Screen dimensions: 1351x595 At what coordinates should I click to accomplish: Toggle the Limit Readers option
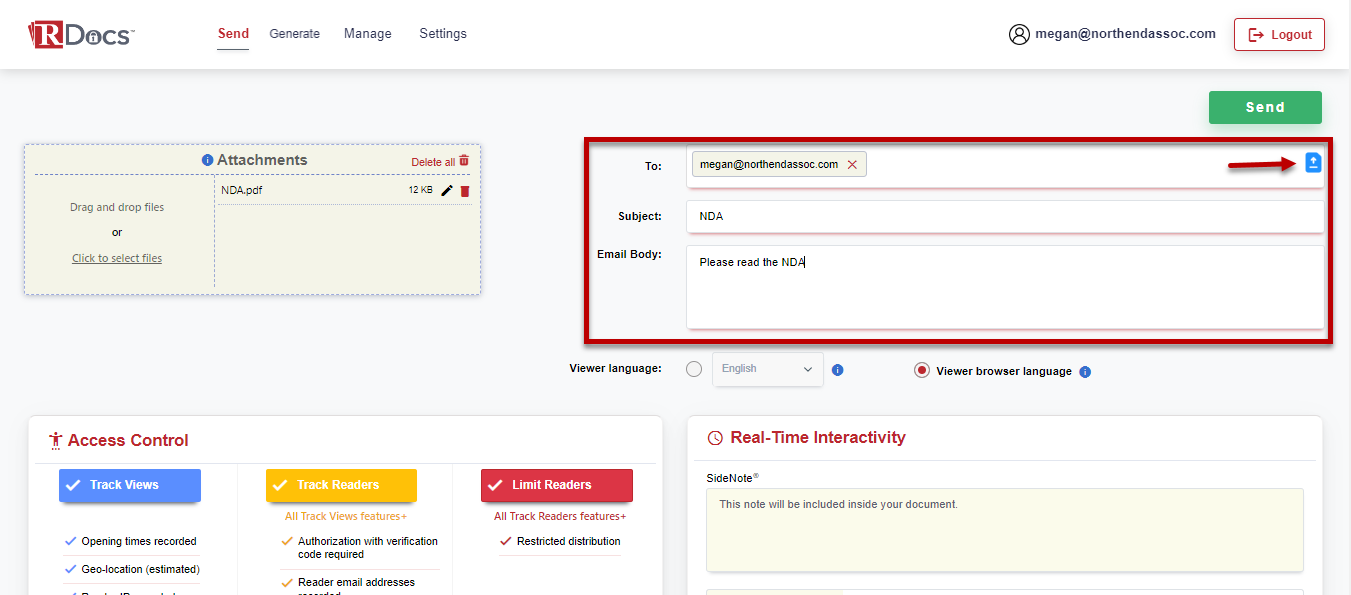[557, 485]
